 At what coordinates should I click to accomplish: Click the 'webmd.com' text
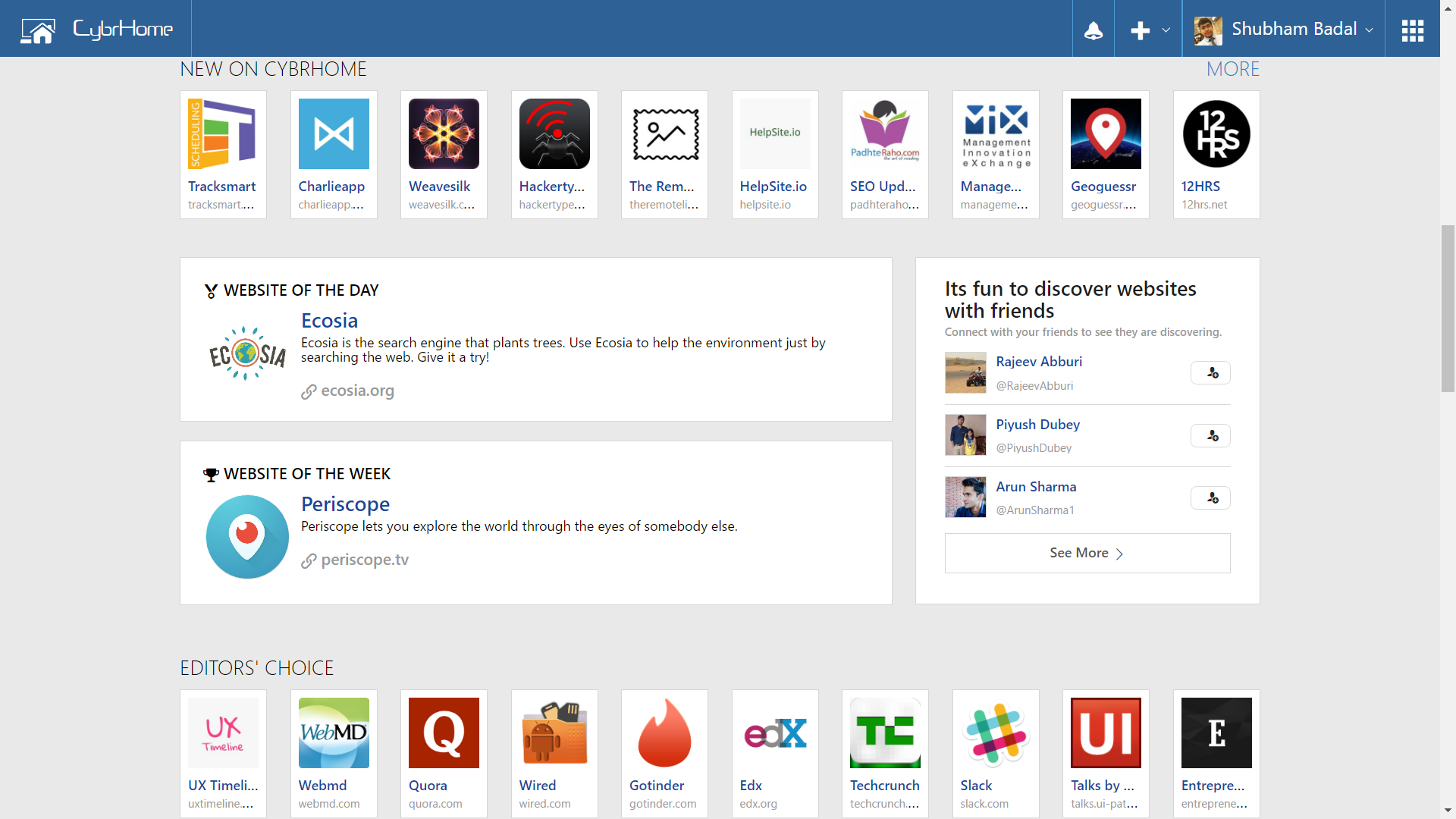tap(329, 804)
